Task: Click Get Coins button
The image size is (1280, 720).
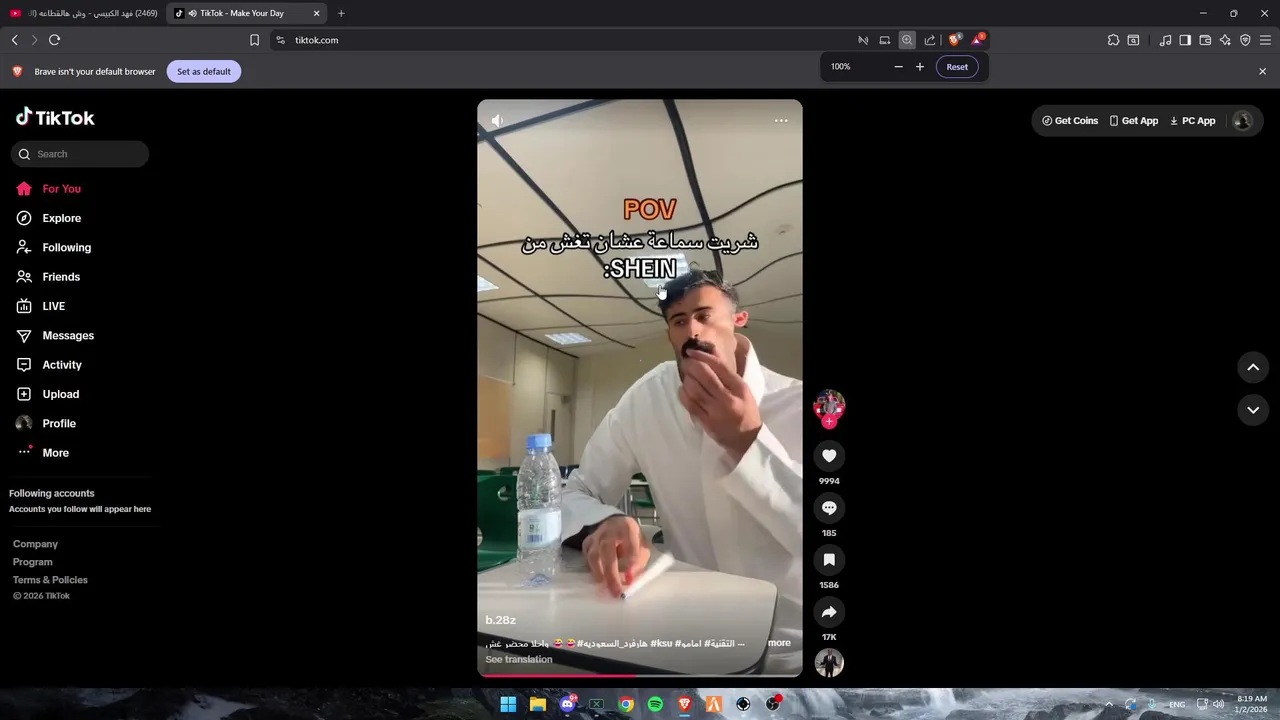Action: click(x=1070, y=121)
